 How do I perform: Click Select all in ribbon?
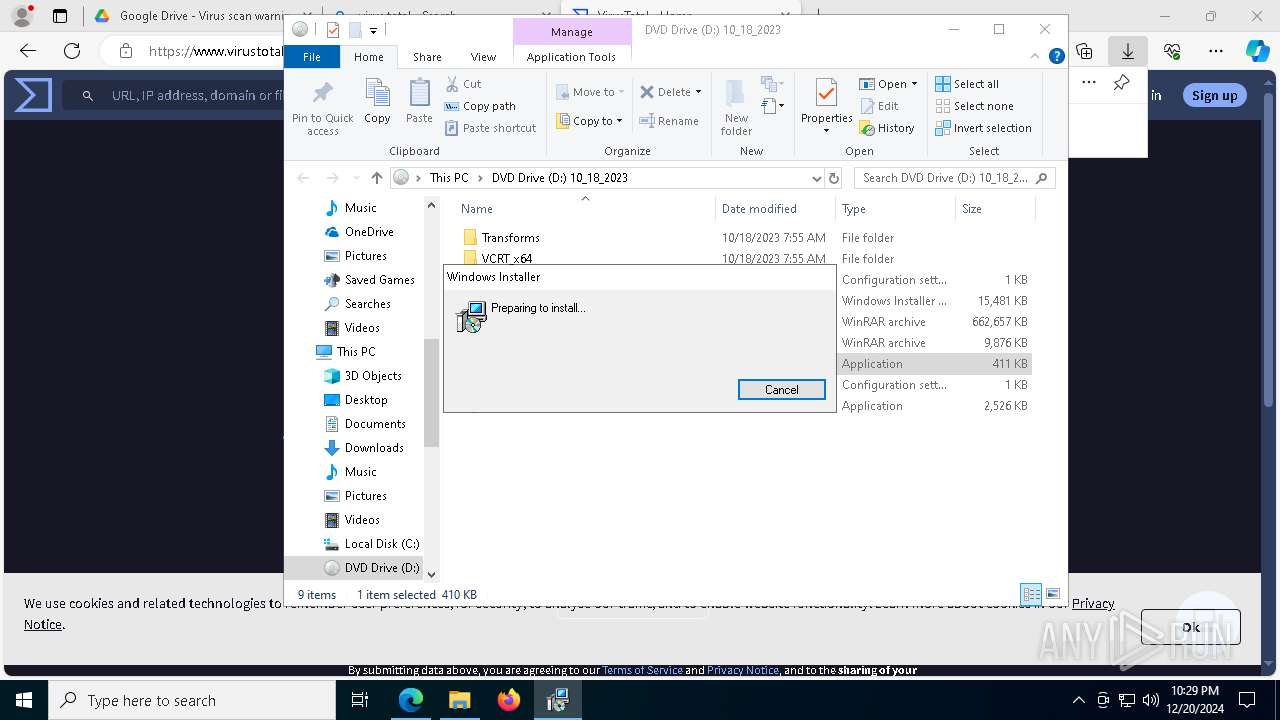click(967, 84)
